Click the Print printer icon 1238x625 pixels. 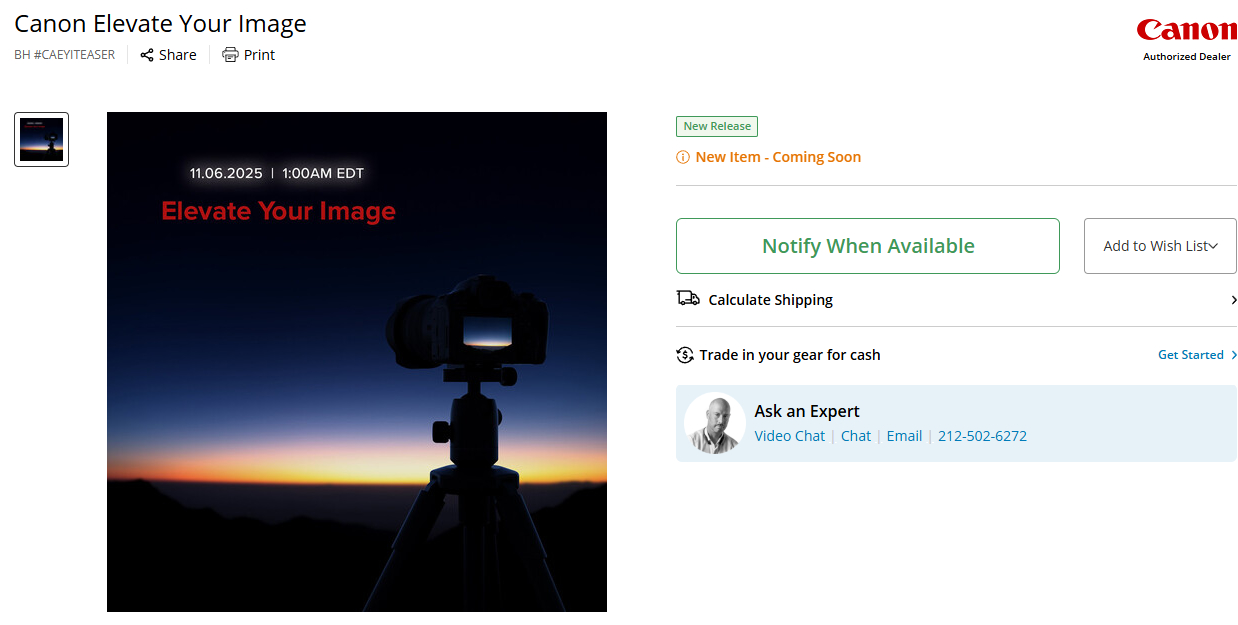click(x=230, y=55)
